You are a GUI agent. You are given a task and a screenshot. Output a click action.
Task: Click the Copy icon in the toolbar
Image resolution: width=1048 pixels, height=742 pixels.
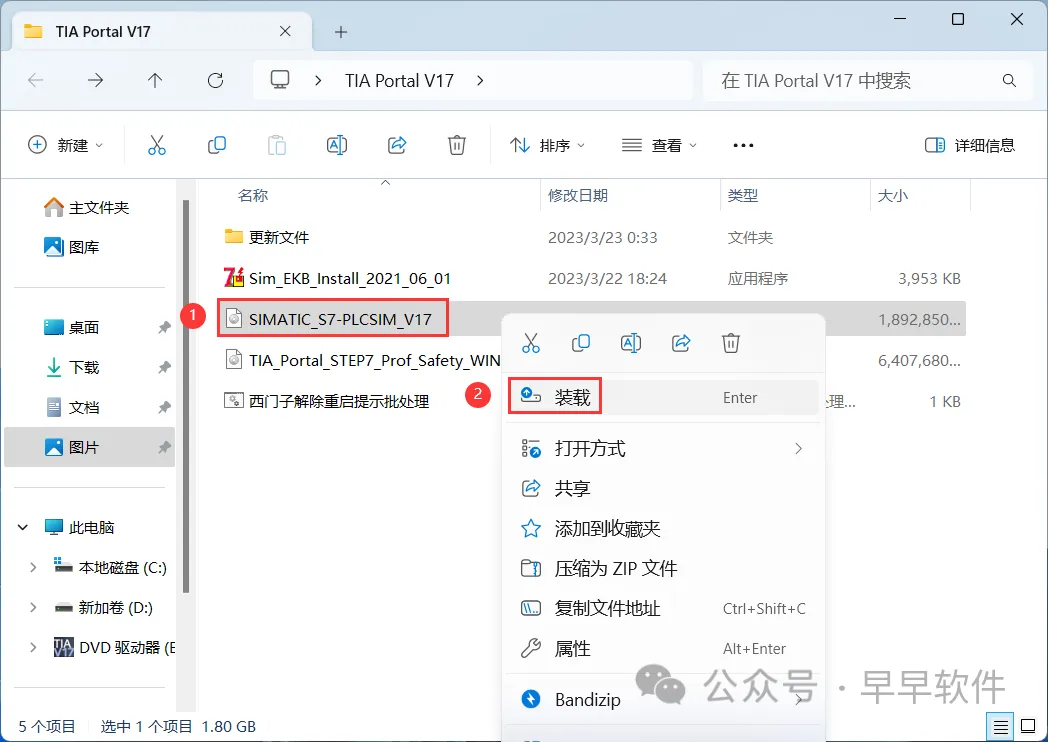pyautogui.click(x=217, y=145)
